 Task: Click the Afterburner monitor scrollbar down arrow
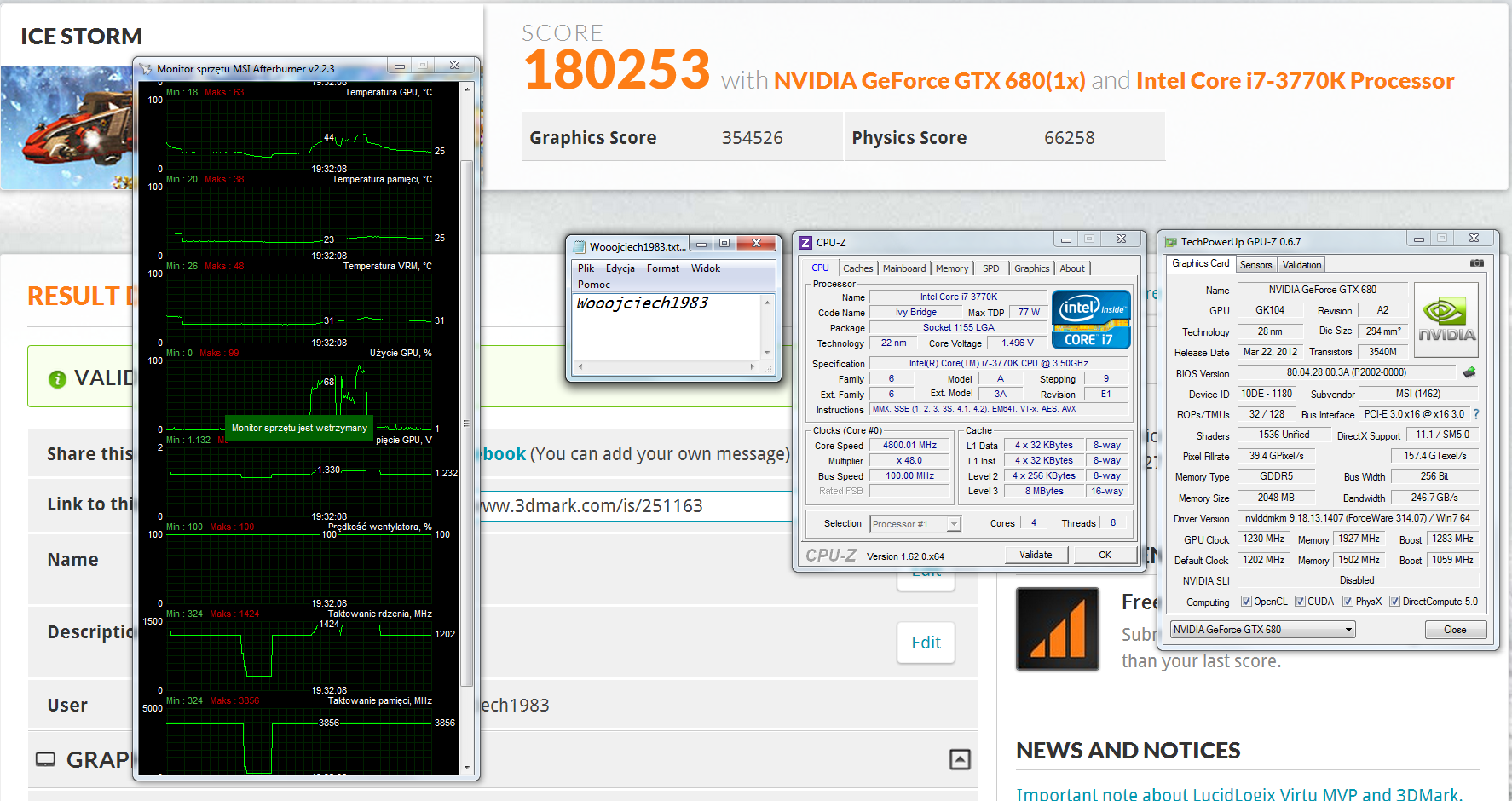pos(467,768)
